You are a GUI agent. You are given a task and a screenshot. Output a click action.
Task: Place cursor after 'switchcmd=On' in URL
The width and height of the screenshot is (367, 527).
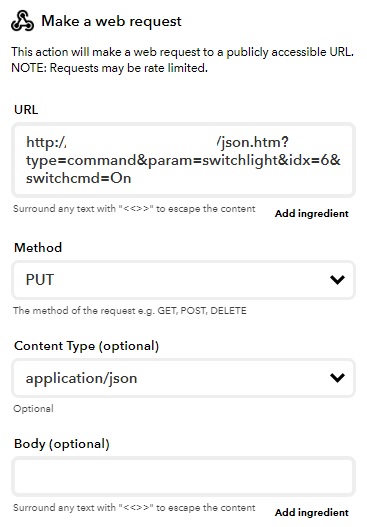point(132,178)
